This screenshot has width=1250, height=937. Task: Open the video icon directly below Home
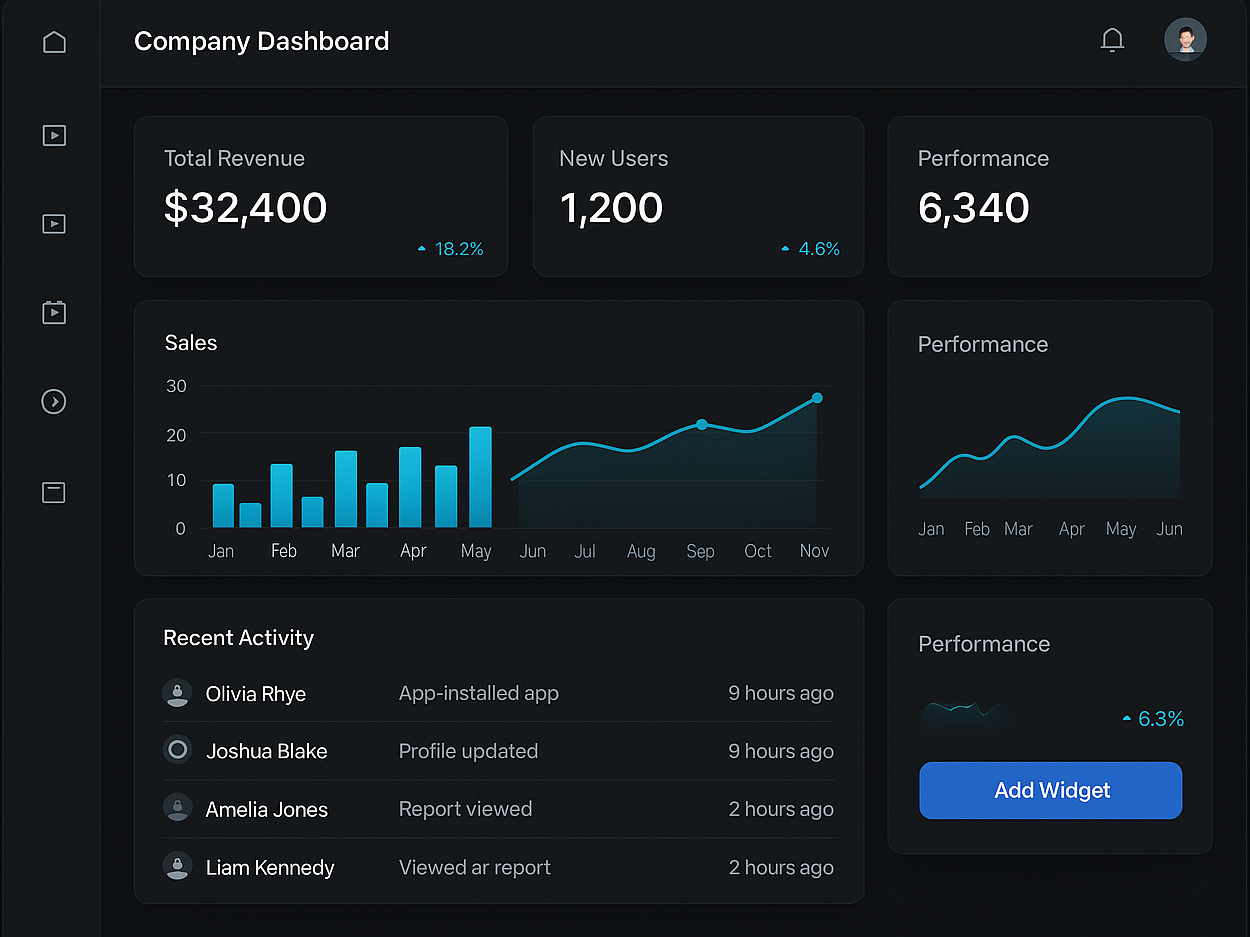click(x=54, y=135)
